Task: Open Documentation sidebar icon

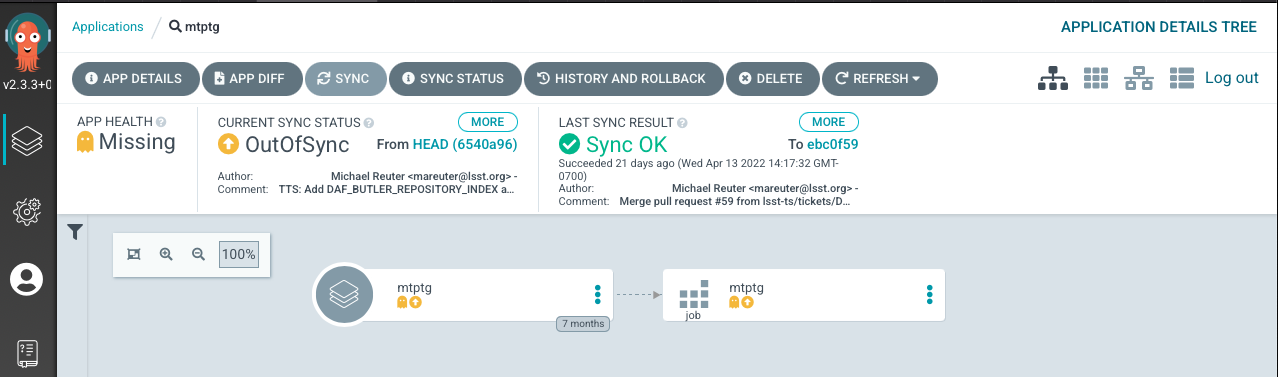Action: coord(27,352)
